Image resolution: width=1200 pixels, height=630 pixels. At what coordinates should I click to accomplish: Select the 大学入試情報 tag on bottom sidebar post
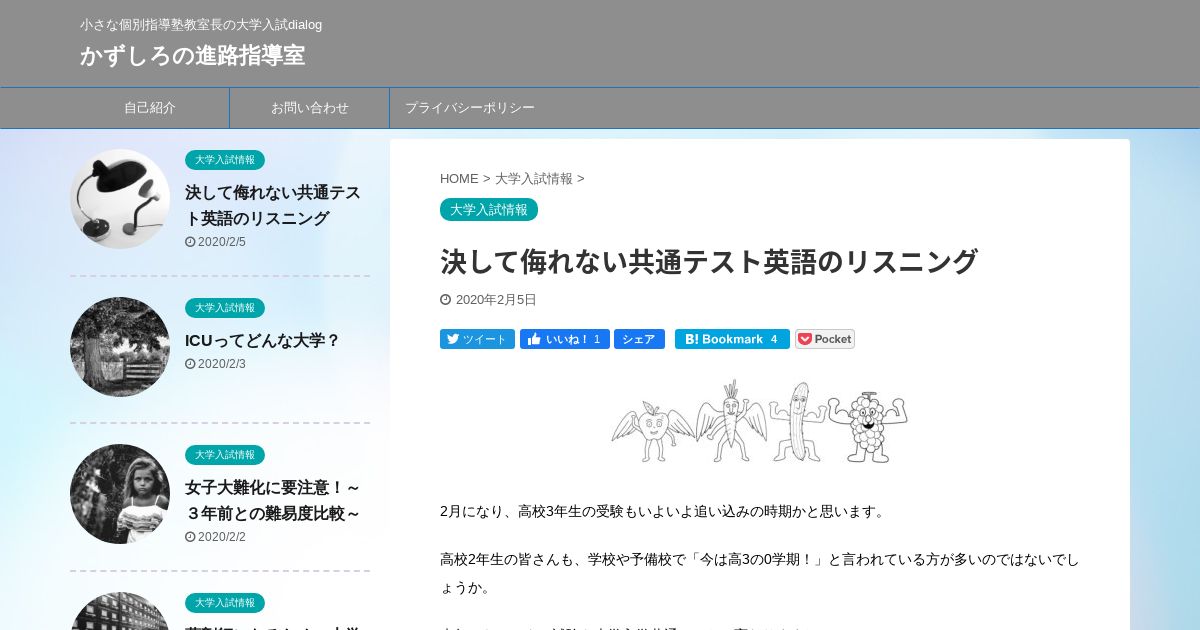click(x=225, y=603)
